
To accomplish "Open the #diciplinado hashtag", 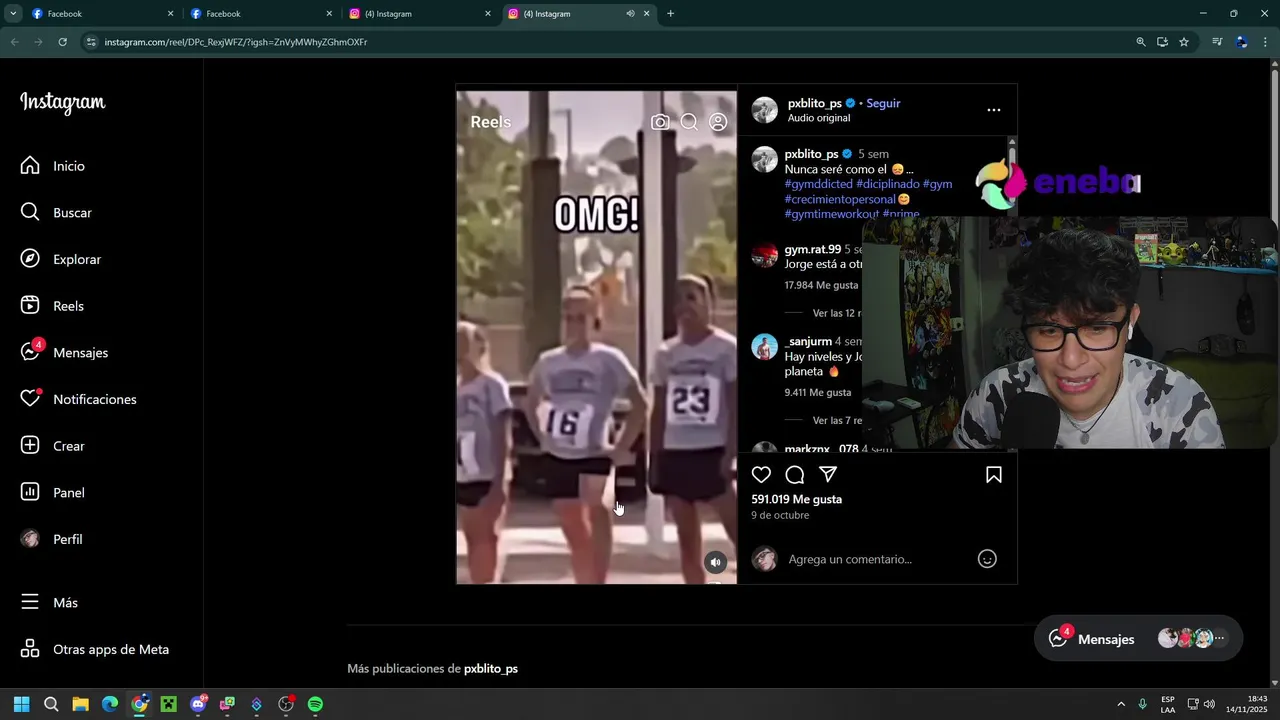I will 888,184.
